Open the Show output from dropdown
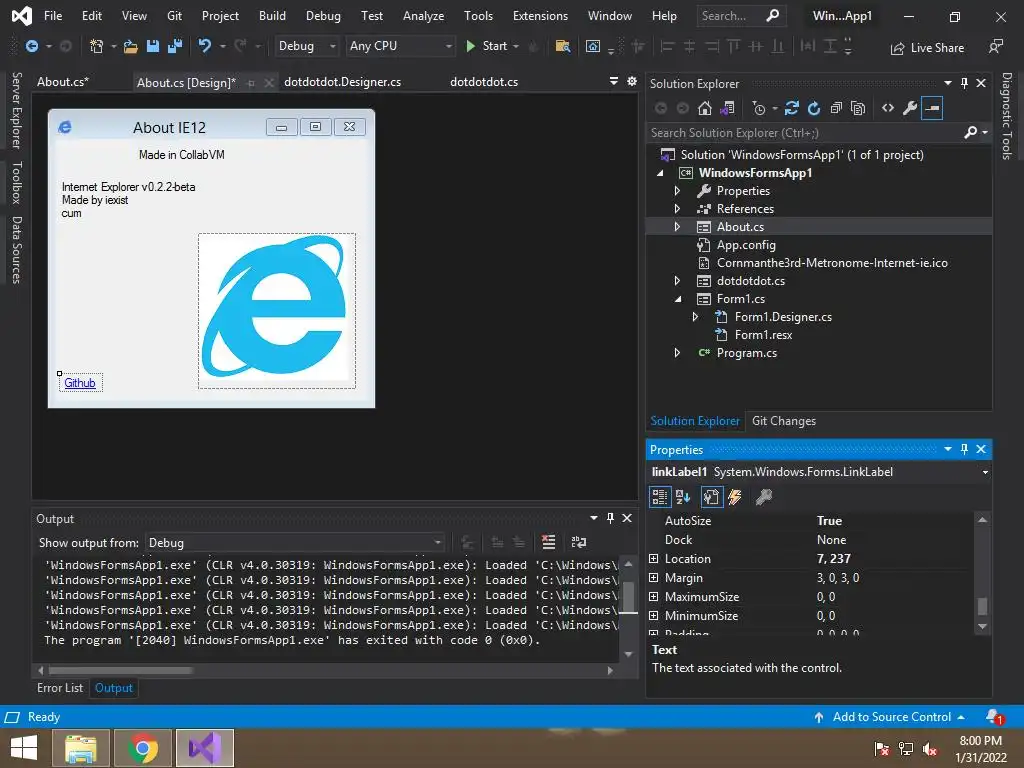Image resolution: width=1024 pixels, height=768 pixels. 295,542
